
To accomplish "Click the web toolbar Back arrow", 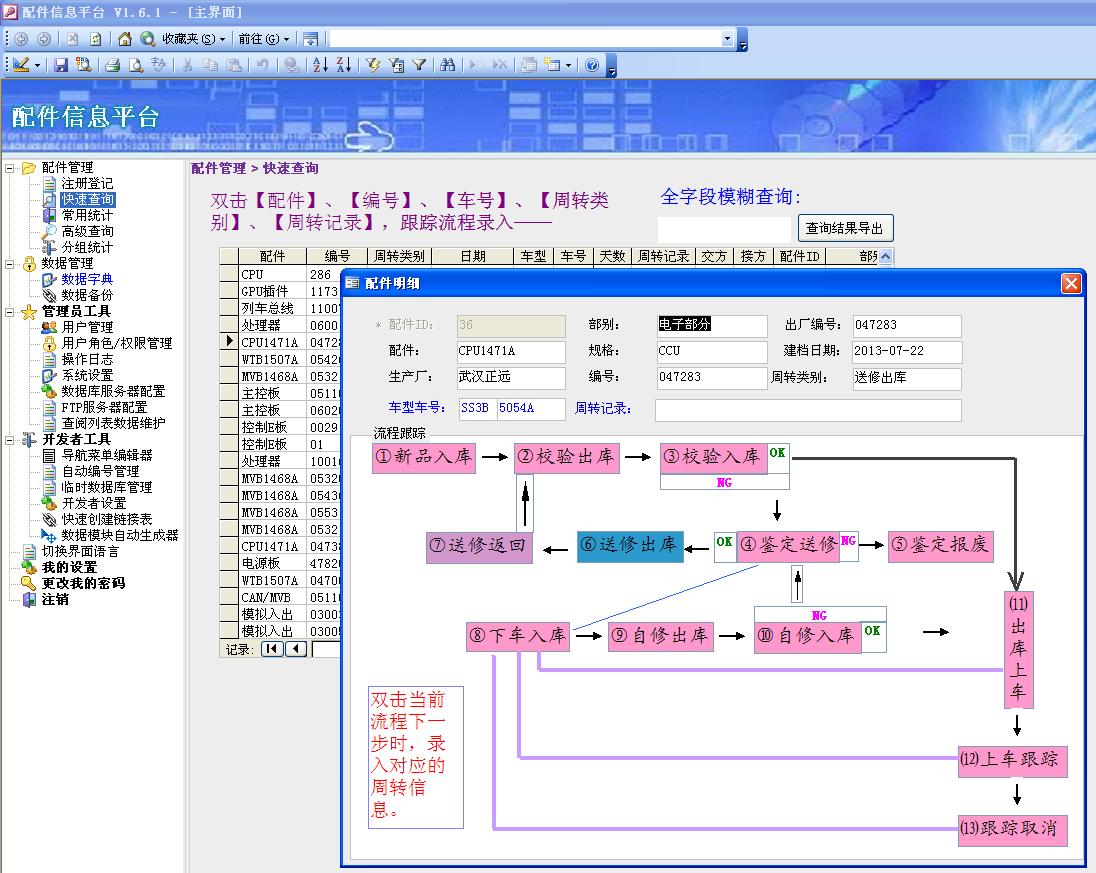I will [x=21, y=39].
